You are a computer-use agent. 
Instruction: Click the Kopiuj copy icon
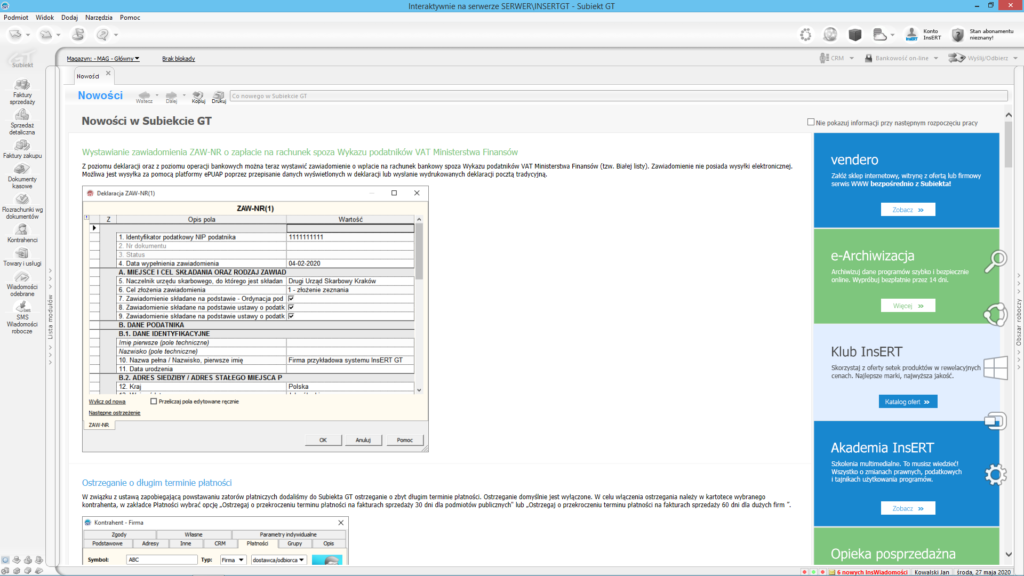tap(198, 97)
